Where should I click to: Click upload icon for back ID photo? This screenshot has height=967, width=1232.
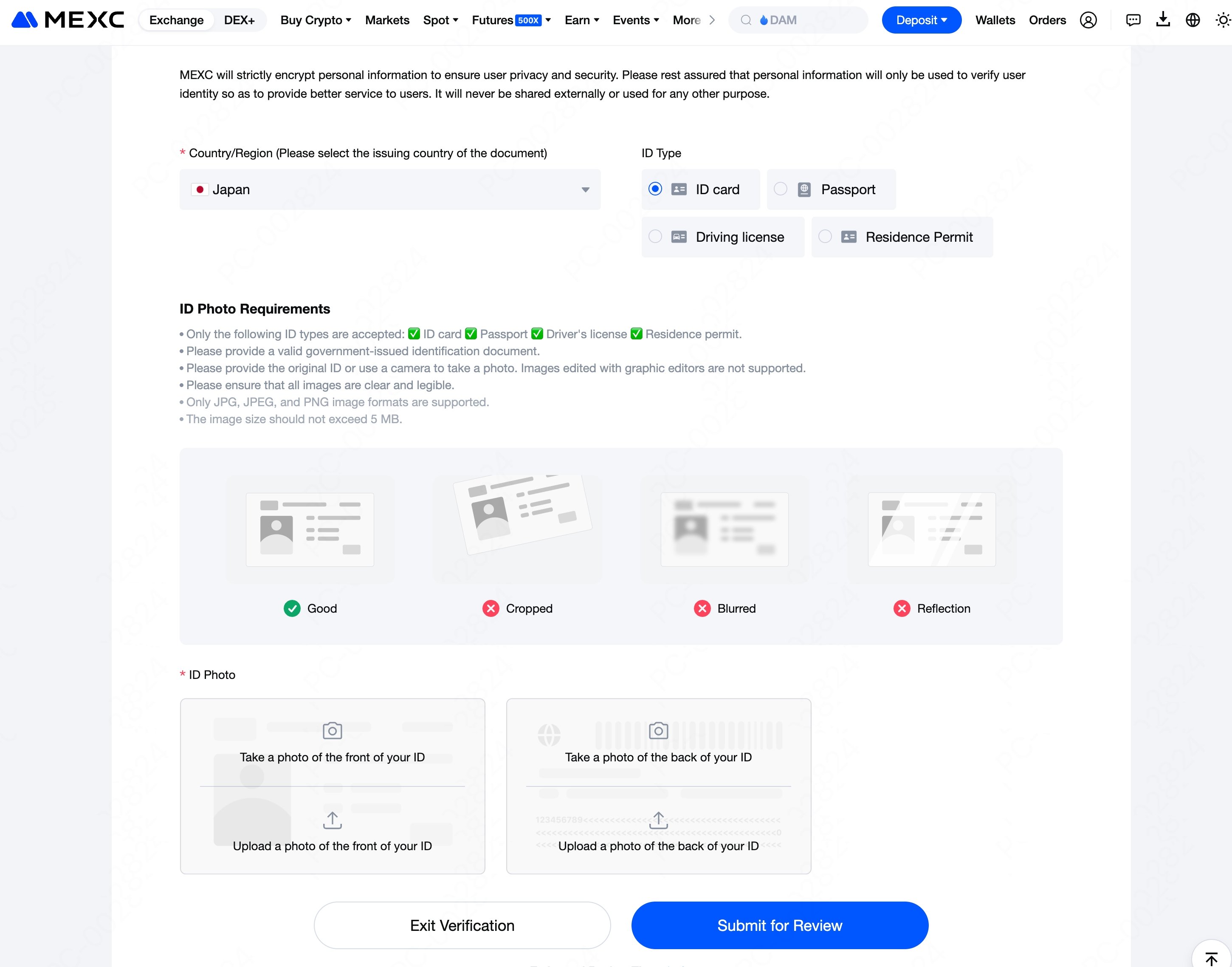pos(658,820)
